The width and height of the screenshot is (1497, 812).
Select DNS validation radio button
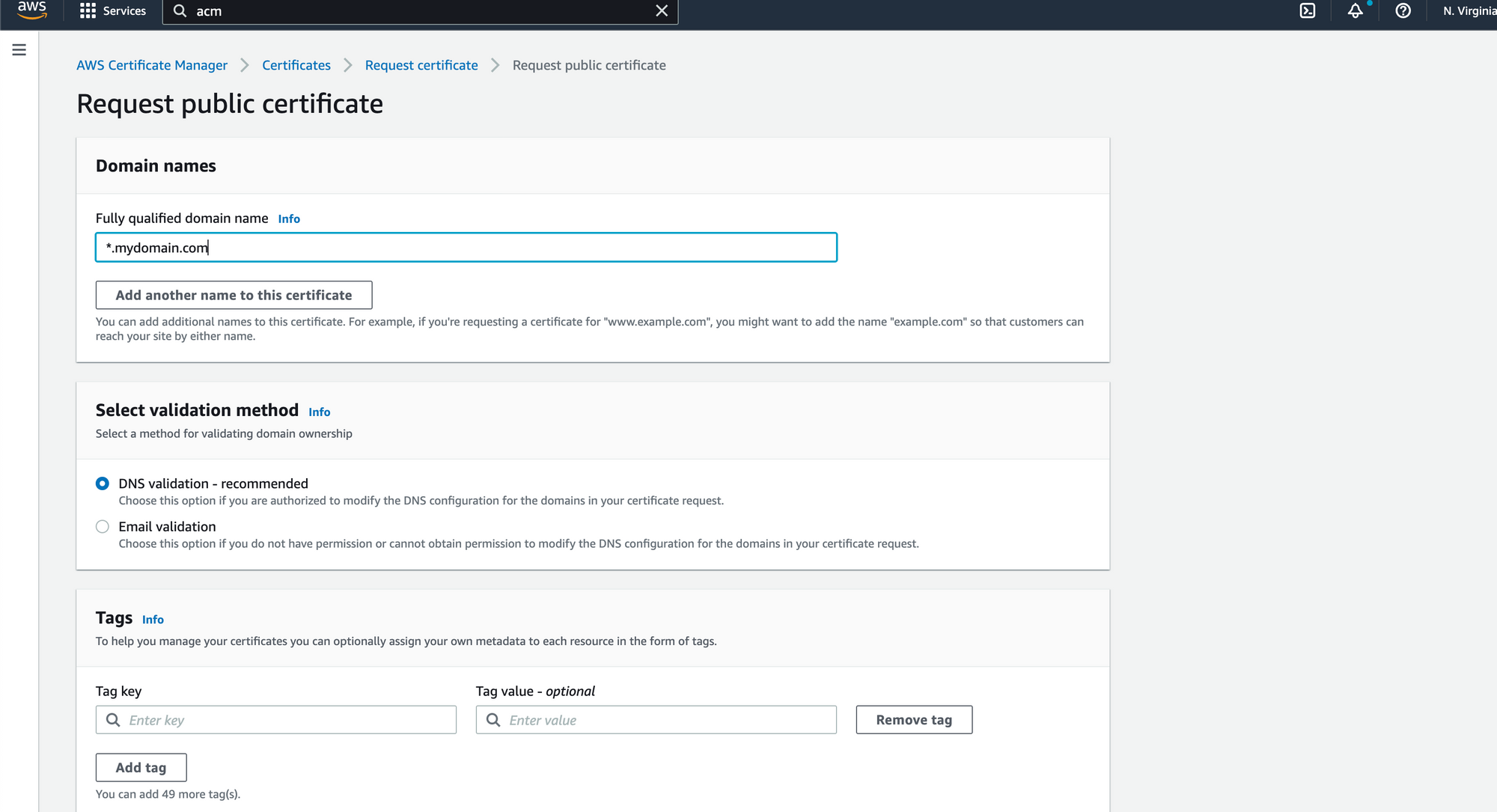coord(103,483)
